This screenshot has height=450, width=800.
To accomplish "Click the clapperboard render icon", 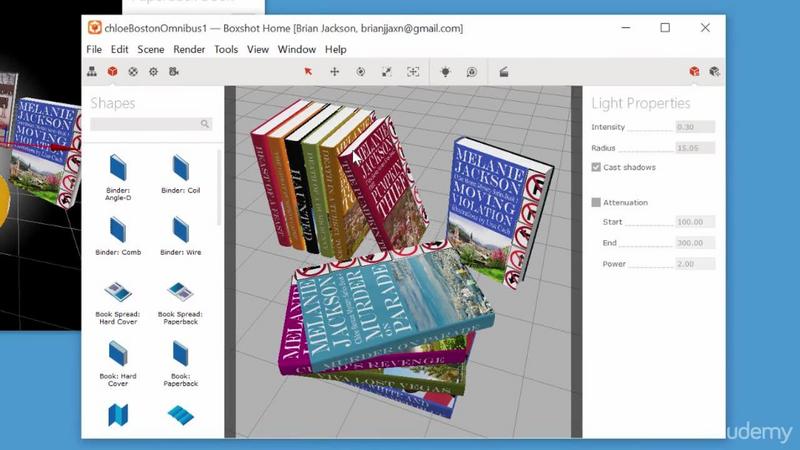I will tap(504, 72).
